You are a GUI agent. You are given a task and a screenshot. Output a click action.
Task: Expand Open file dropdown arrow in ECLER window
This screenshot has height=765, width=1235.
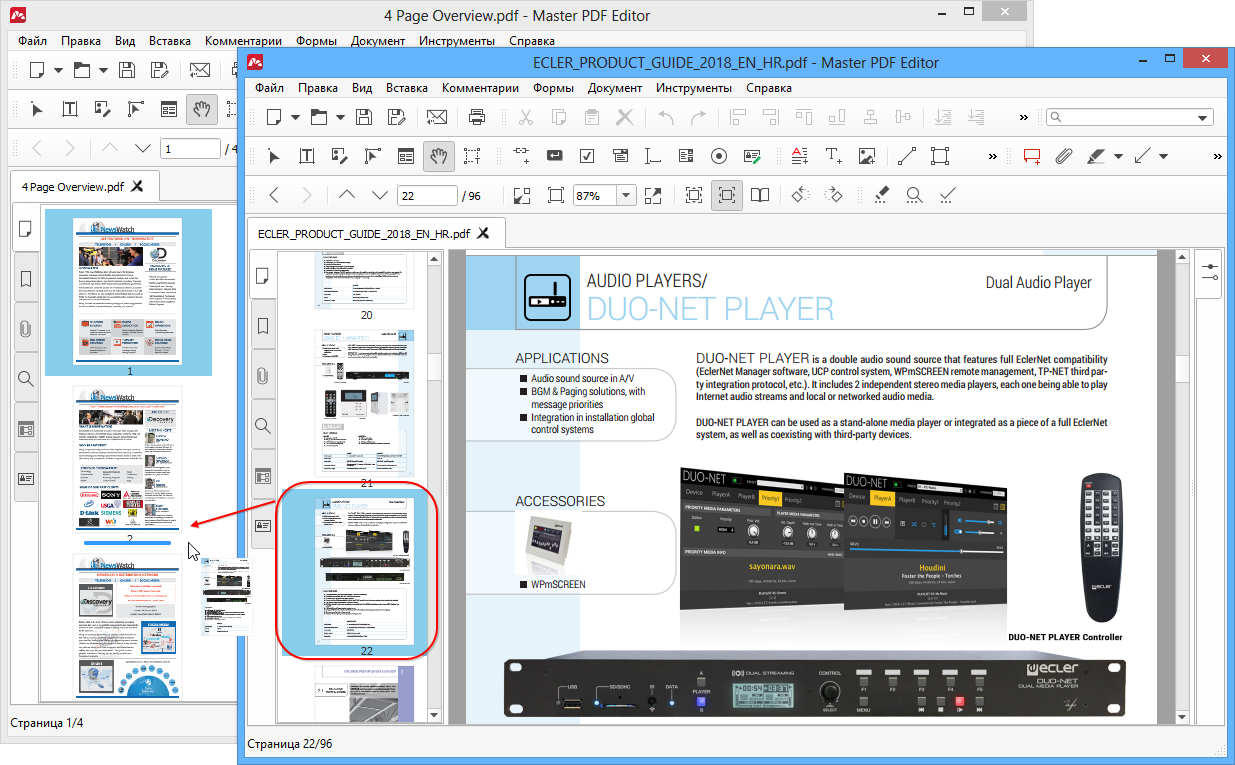(340, 117)
